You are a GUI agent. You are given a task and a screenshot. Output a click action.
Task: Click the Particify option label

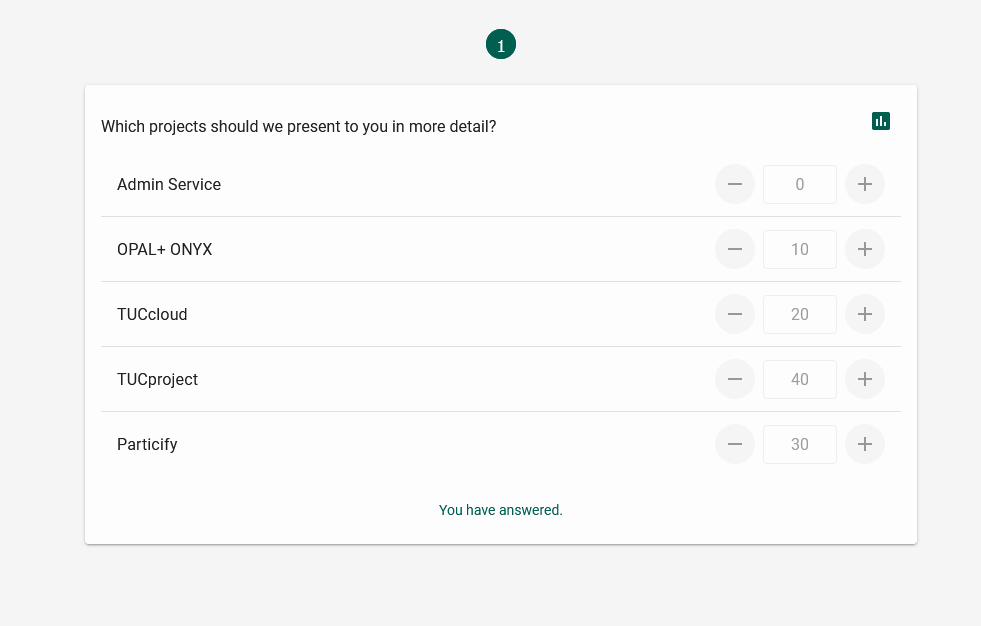tap(147, 445)
